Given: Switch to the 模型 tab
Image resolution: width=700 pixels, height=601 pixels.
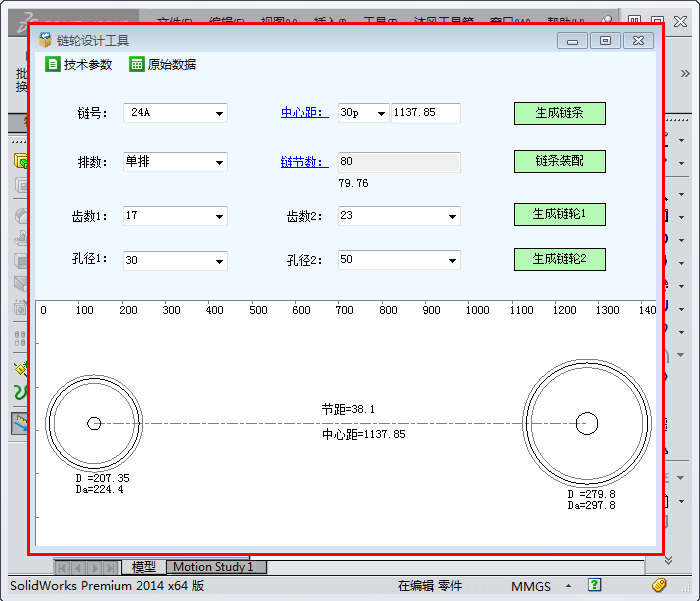Looking at the screenshot, I should pyautogui.click(x=143, y=567).
